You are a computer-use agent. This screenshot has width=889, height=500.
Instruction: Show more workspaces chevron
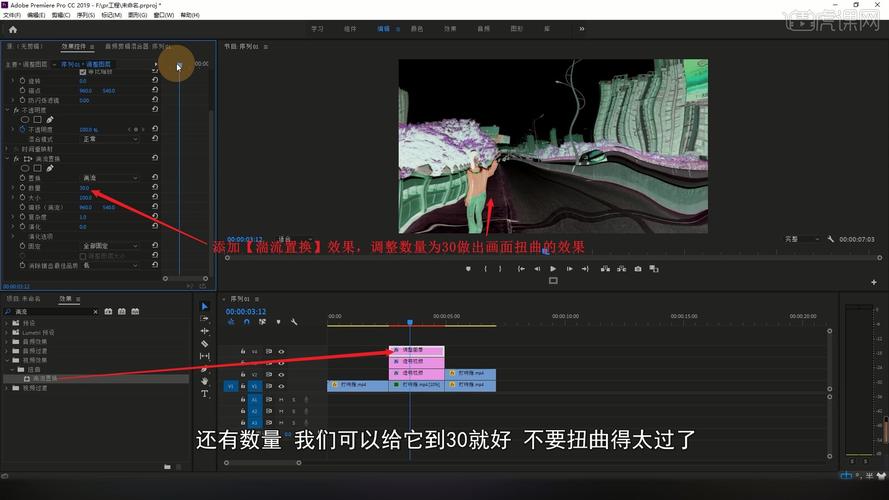pyautogui.click(x=582, y=29)
